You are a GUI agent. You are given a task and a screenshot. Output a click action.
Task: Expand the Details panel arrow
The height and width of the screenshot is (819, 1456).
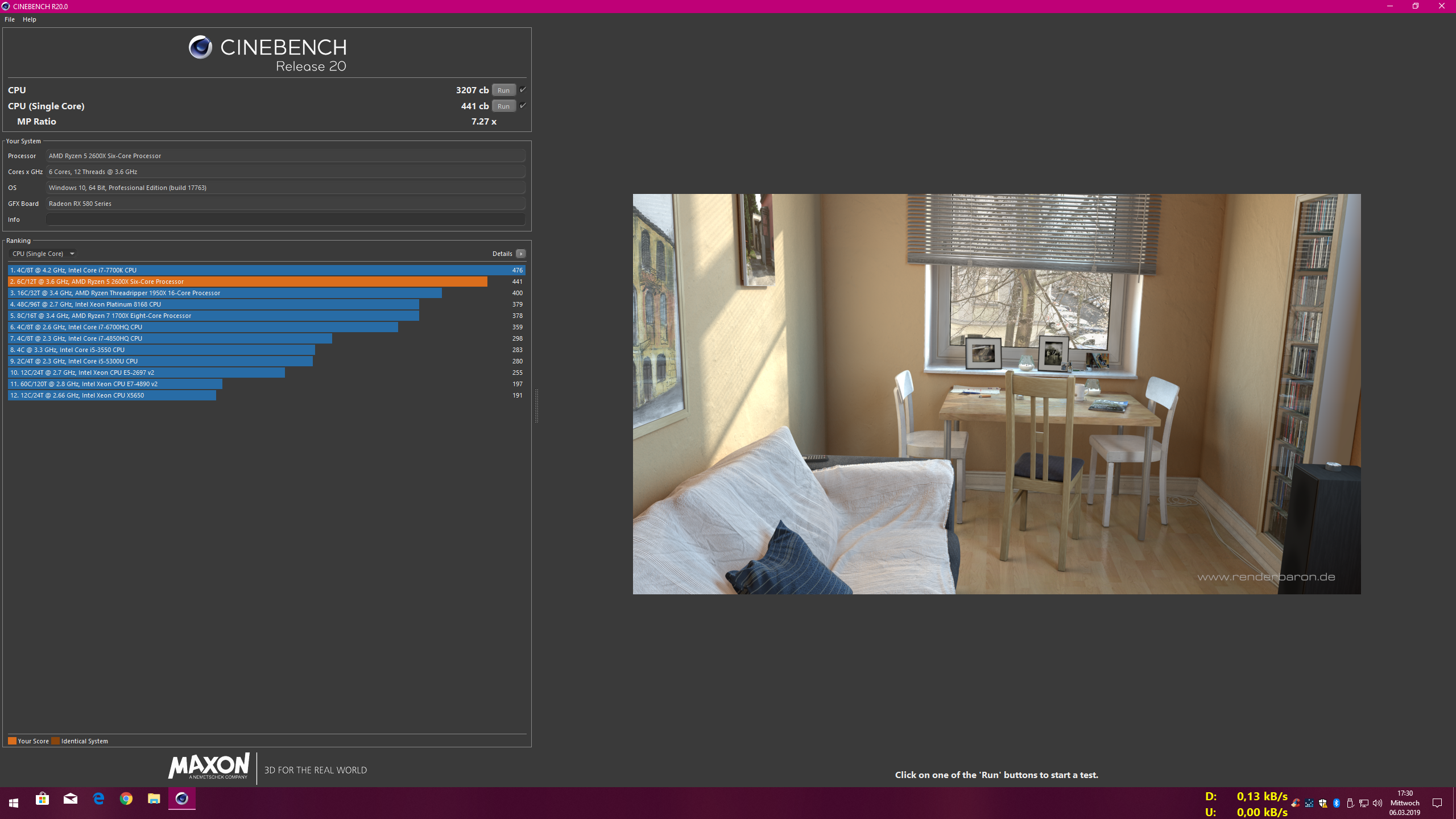tap(522, 253)
